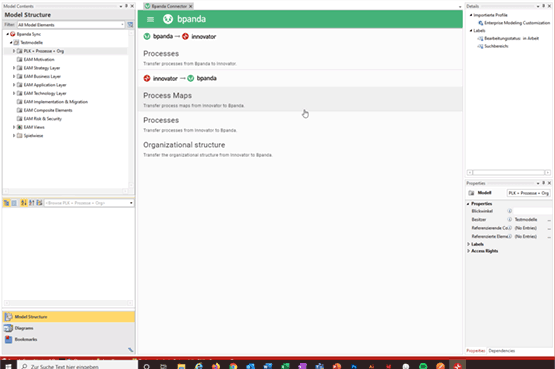Click the Details panel horizontal scrollbar
The height and width of the screenshot is (369, 555).
509,172
